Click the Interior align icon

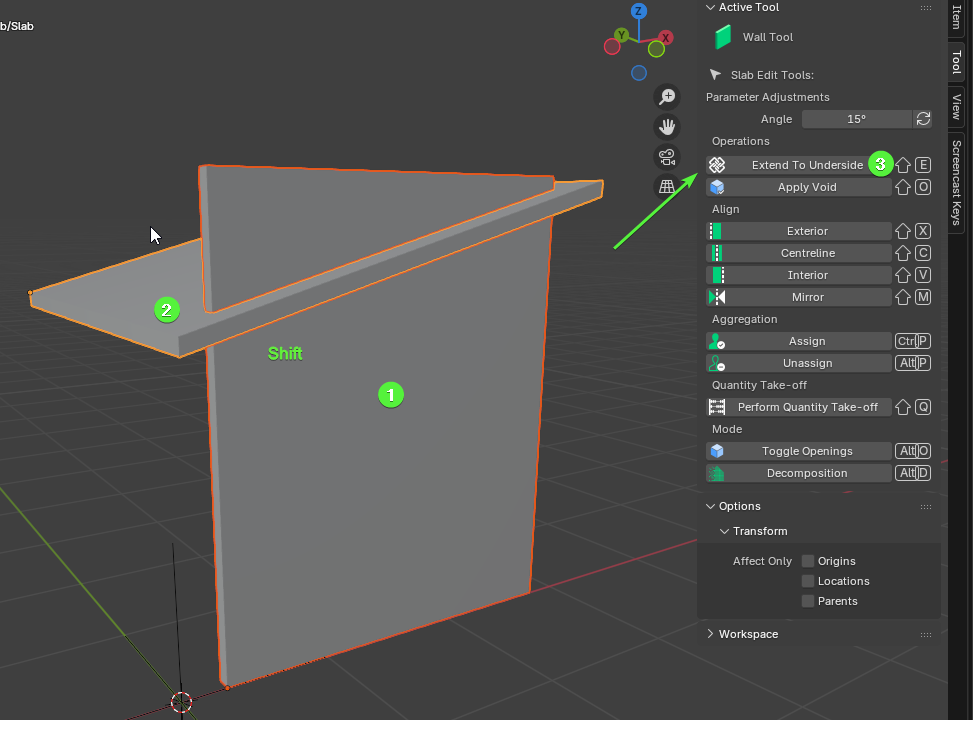717,275
